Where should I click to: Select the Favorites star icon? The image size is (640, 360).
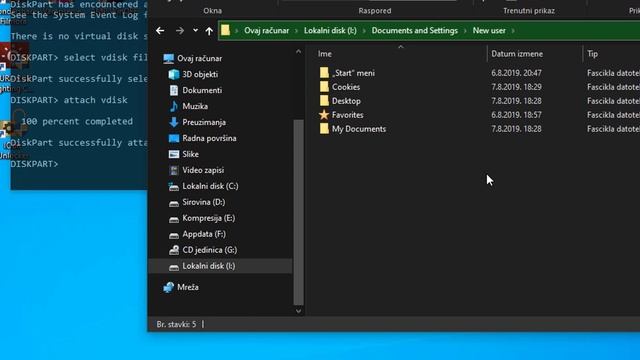324,115
